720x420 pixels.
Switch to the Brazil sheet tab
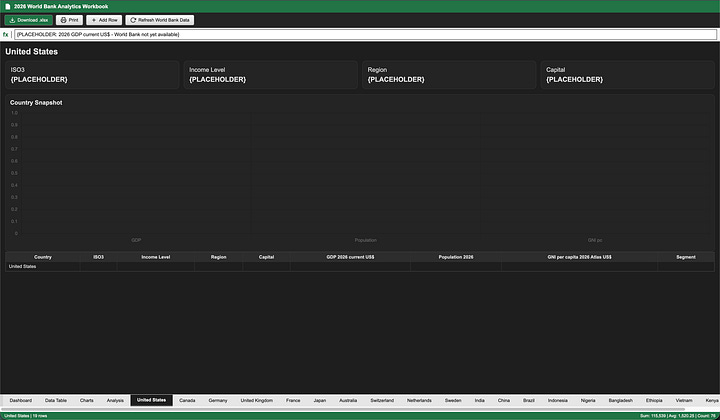529,400
